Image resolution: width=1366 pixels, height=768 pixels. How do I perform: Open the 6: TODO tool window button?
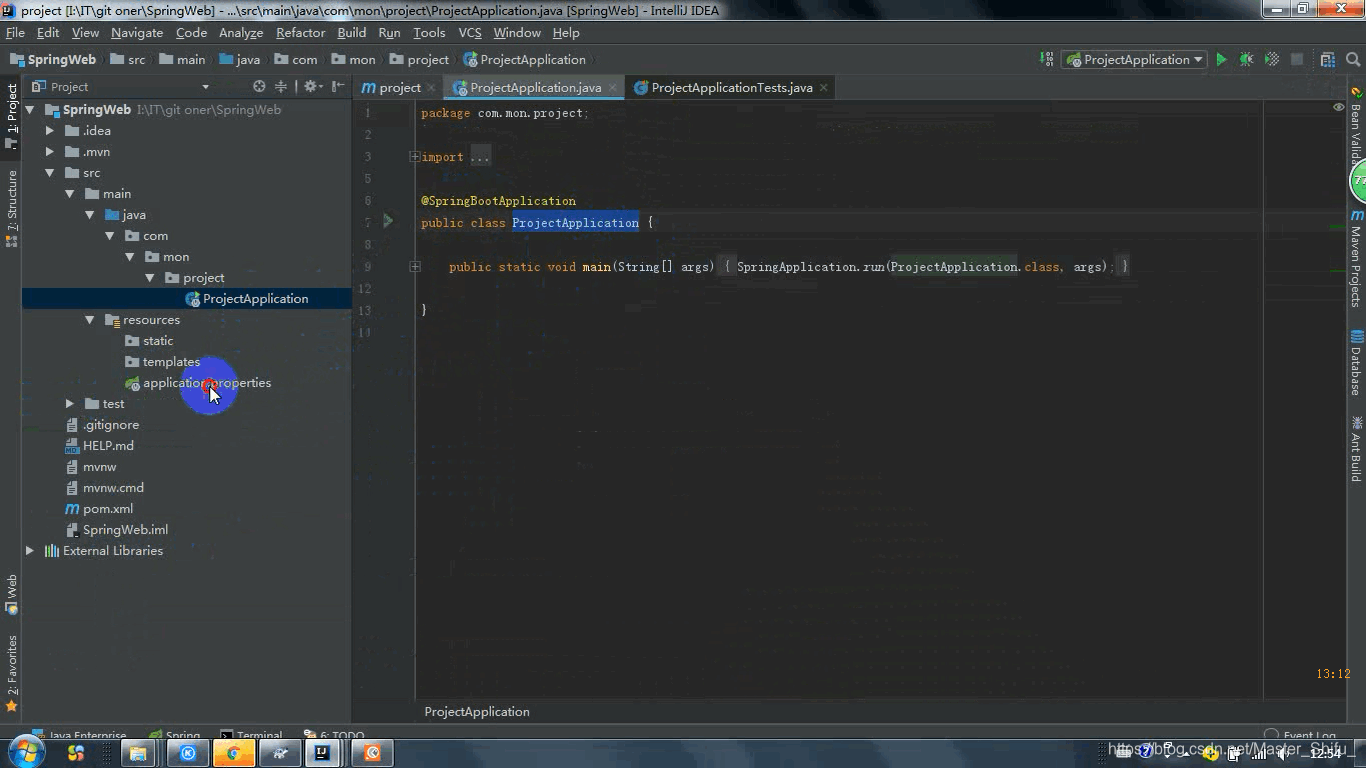click(334, 735)
